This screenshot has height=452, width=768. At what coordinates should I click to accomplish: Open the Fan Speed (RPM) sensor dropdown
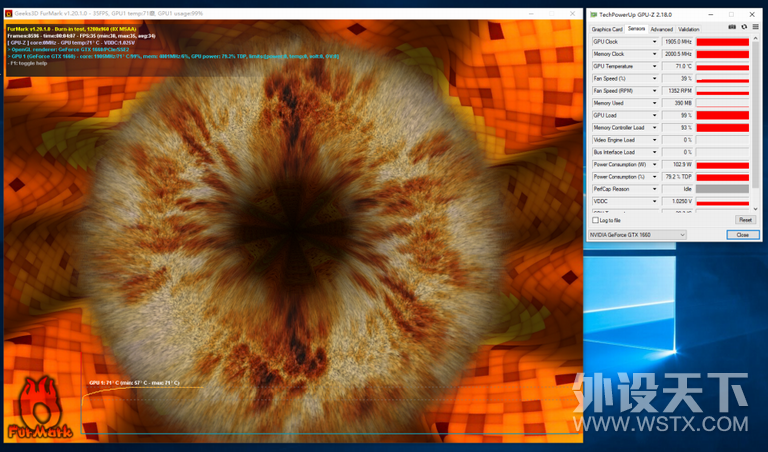(654, 91)
